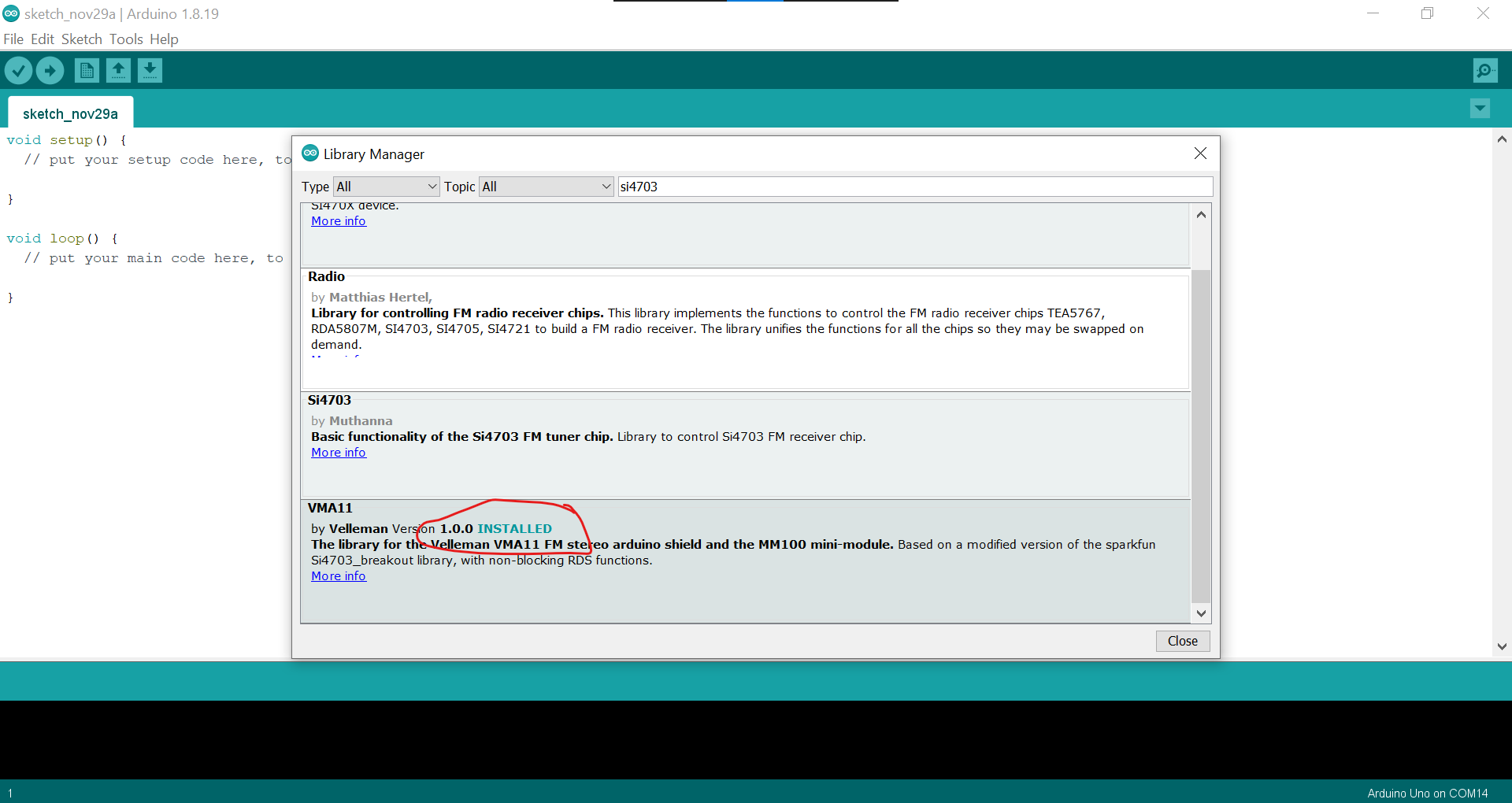
Task: Click the Save sketch down-arrow icon
Action: pyautogui.click(x=150, y=71)
